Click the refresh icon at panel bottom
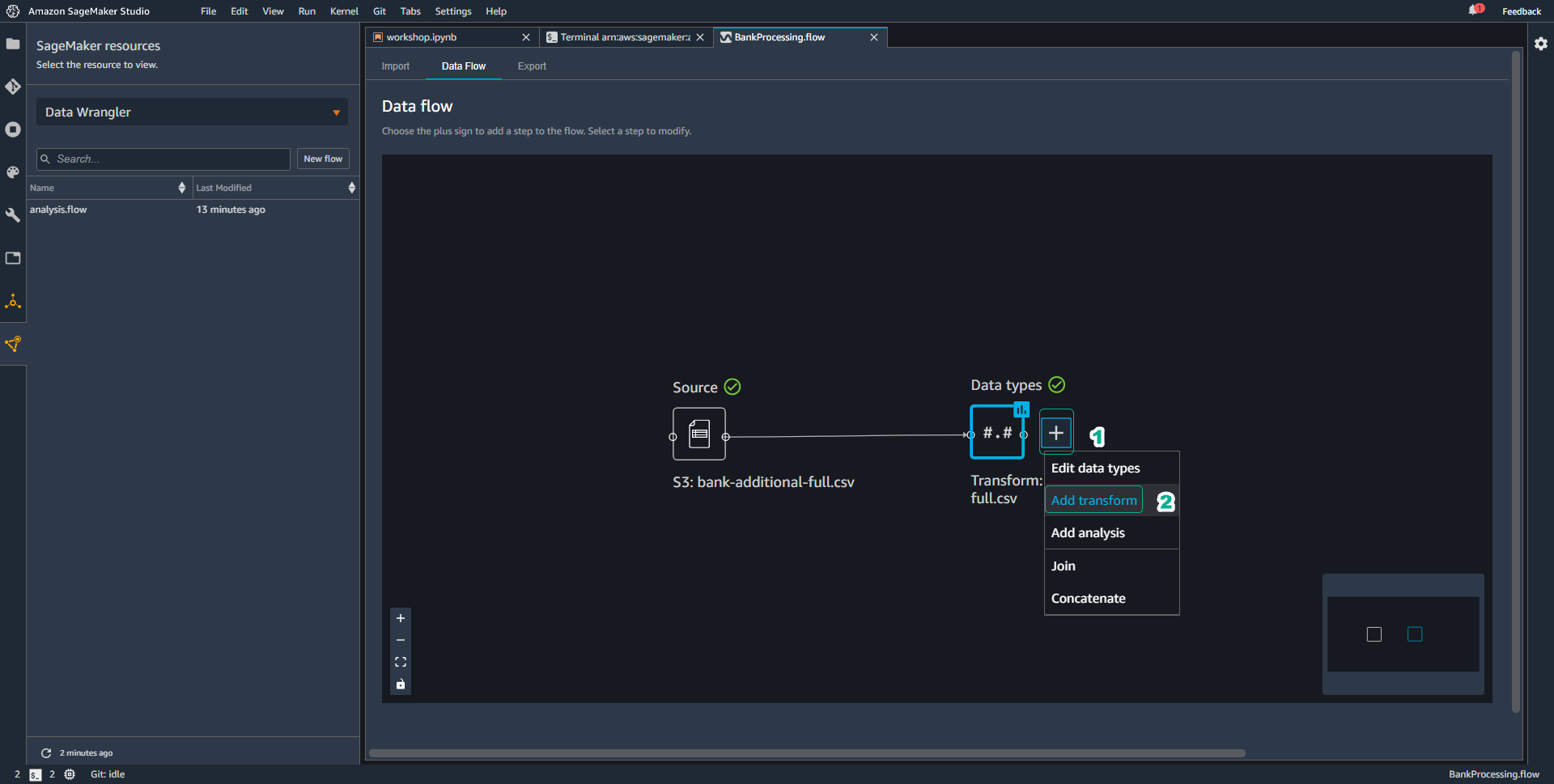Image resolution: width=1554 pixels, height=784 pixels. tap(46, 752)
